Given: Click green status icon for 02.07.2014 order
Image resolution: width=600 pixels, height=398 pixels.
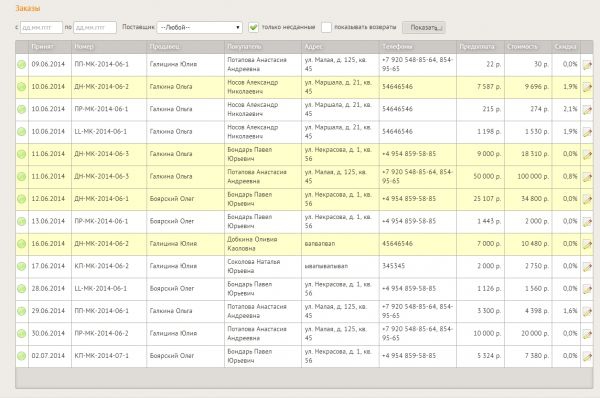Looking at the screenshot, I should pos(21,356).
